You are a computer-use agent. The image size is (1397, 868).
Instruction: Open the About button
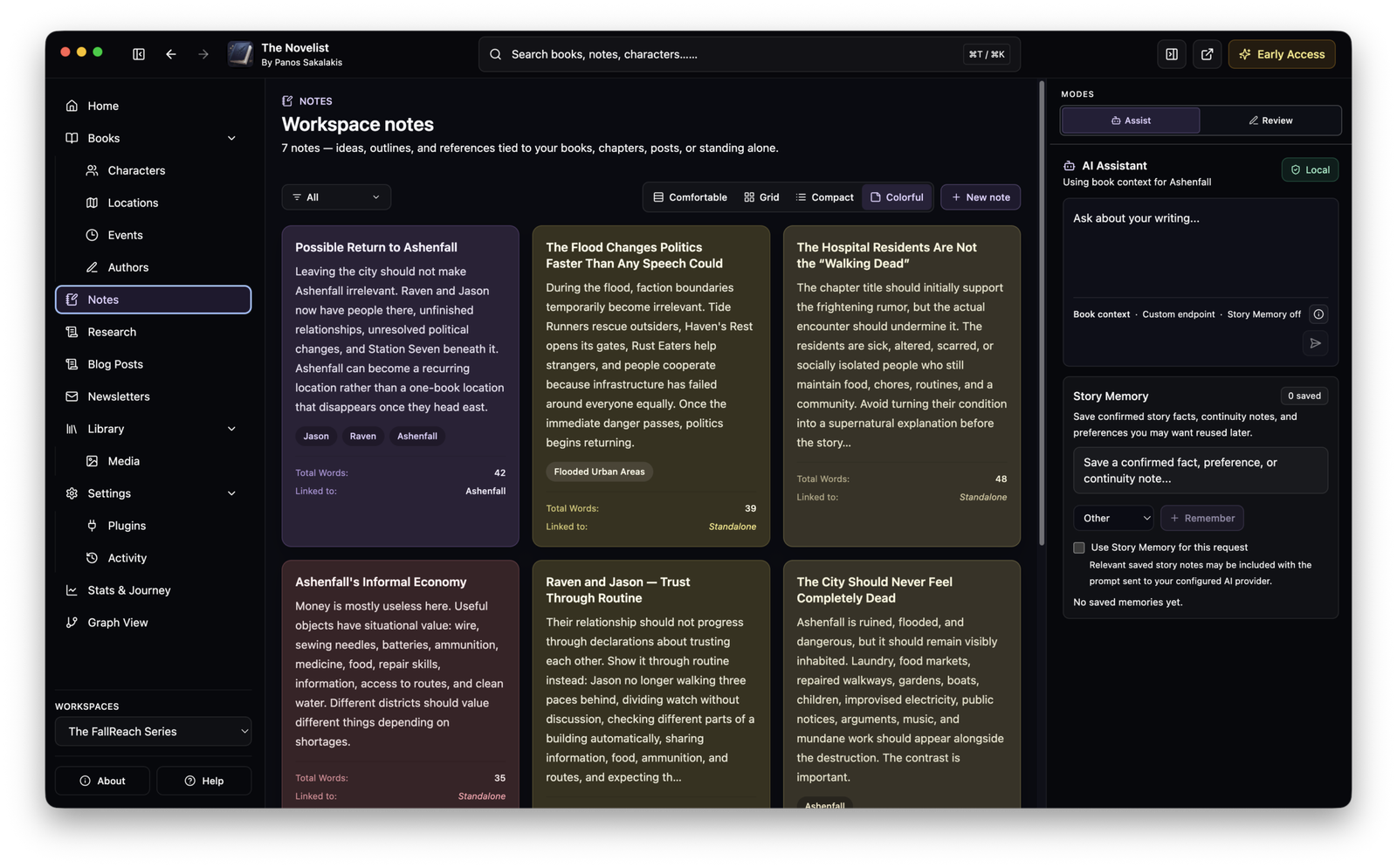[102, 781]
